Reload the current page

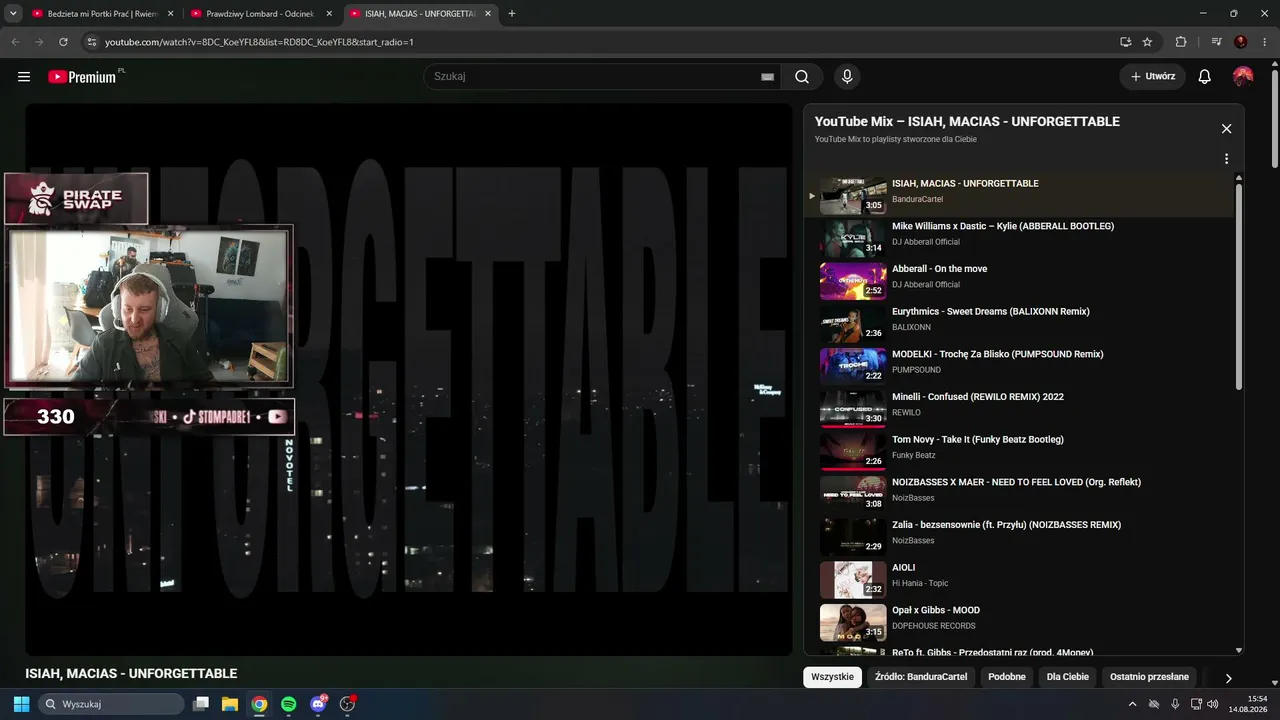point(63,42)
